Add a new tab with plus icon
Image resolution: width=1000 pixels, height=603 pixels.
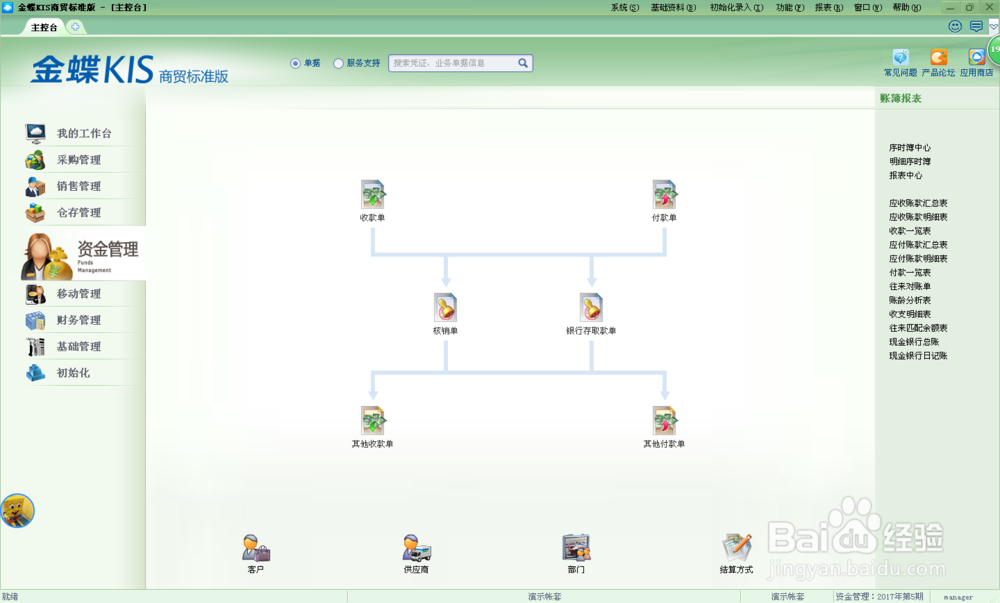point(75,27)
